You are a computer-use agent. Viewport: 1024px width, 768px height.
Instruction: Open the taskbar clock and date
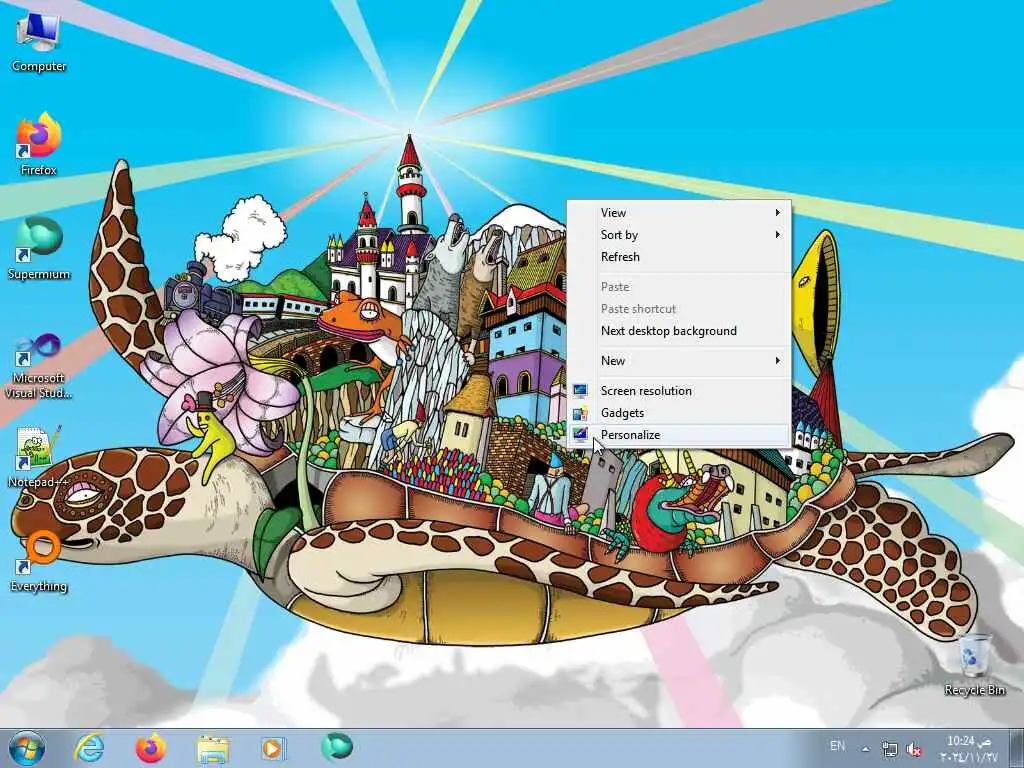point(969,748)
